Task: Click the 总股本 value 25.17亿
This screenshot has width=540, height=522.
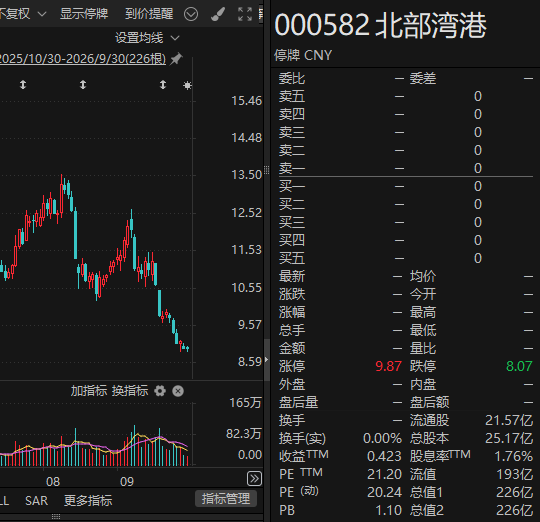Action: coord(509,438)
